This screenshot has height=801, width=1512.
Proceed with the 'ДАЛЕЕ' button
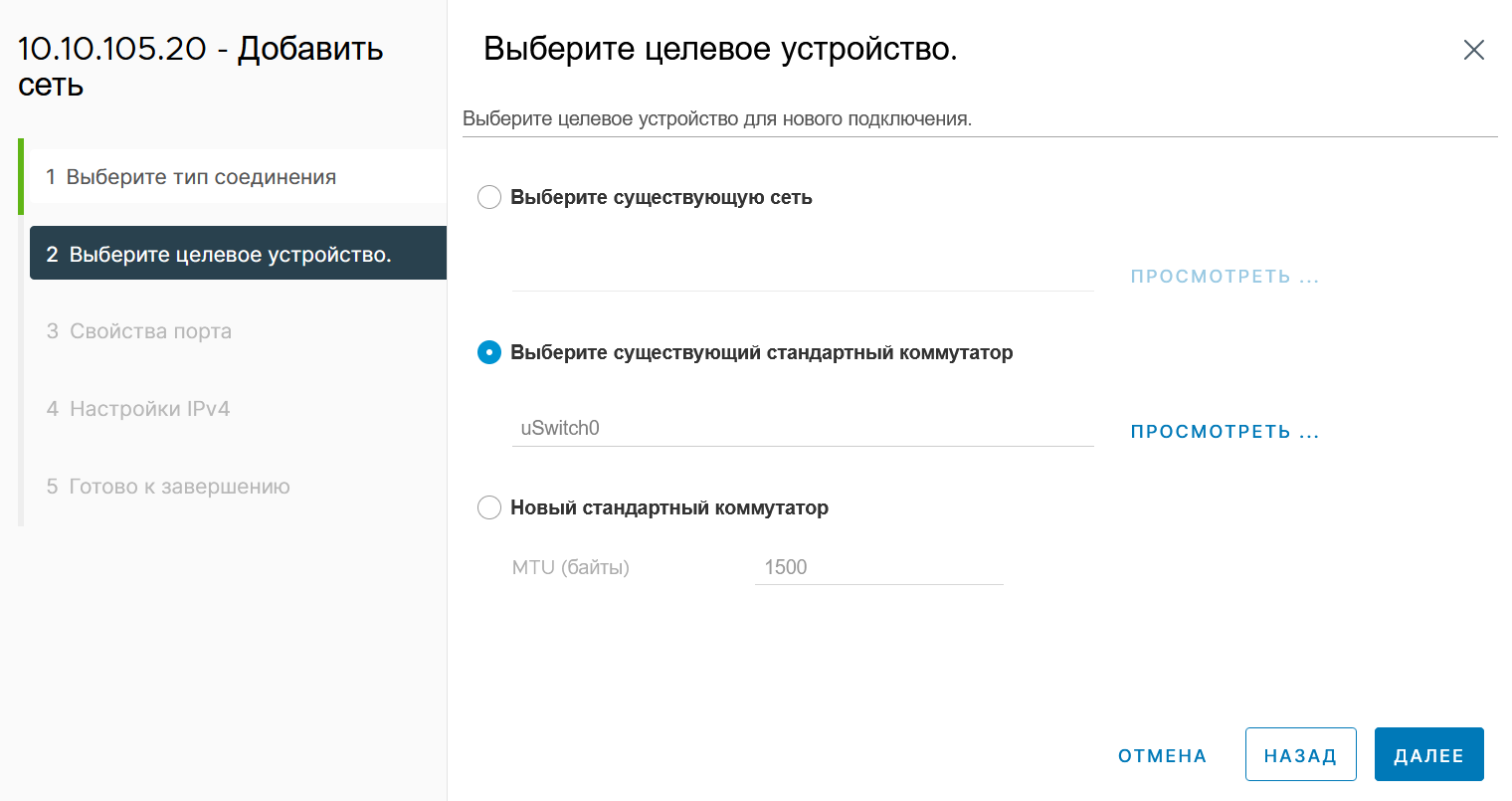click(1428, 755)
